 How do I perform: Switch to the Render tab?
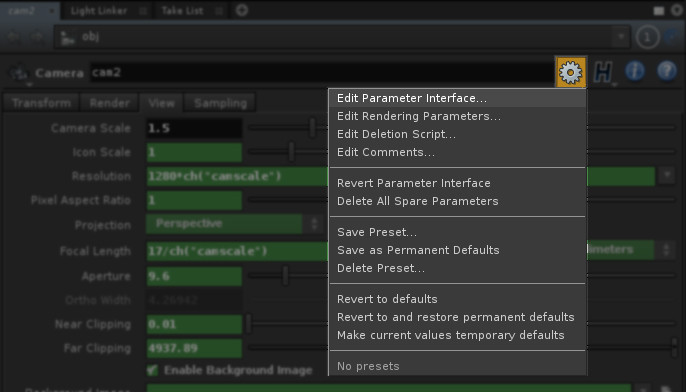pyautogui.click(x=109, y=103)
